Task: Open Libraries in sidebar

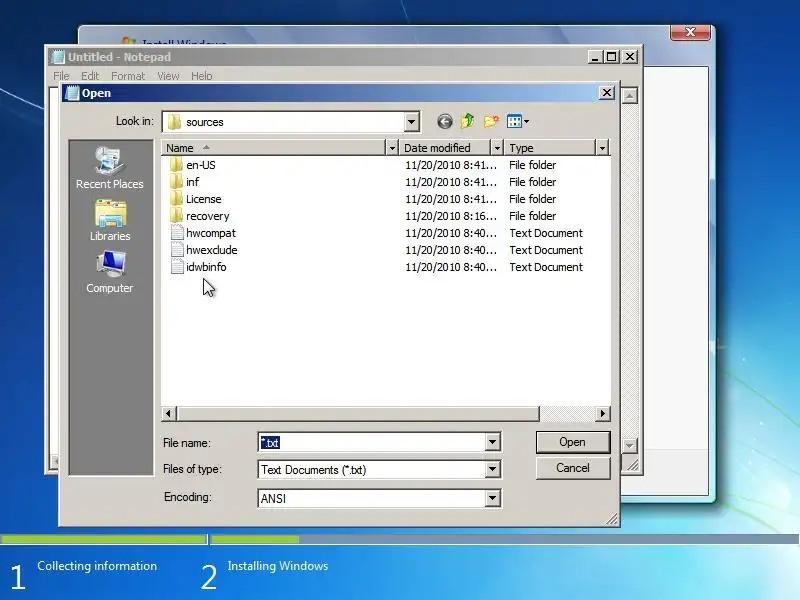Action: 110,221
